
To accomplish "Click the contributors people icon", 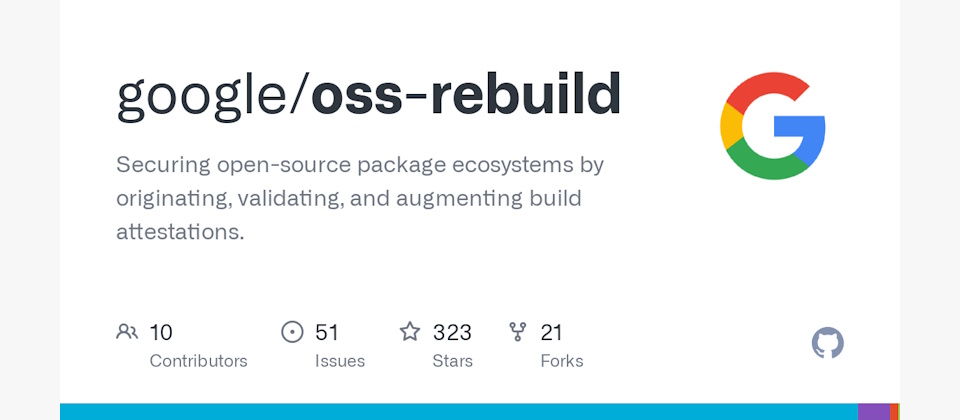I will point(127,332).
